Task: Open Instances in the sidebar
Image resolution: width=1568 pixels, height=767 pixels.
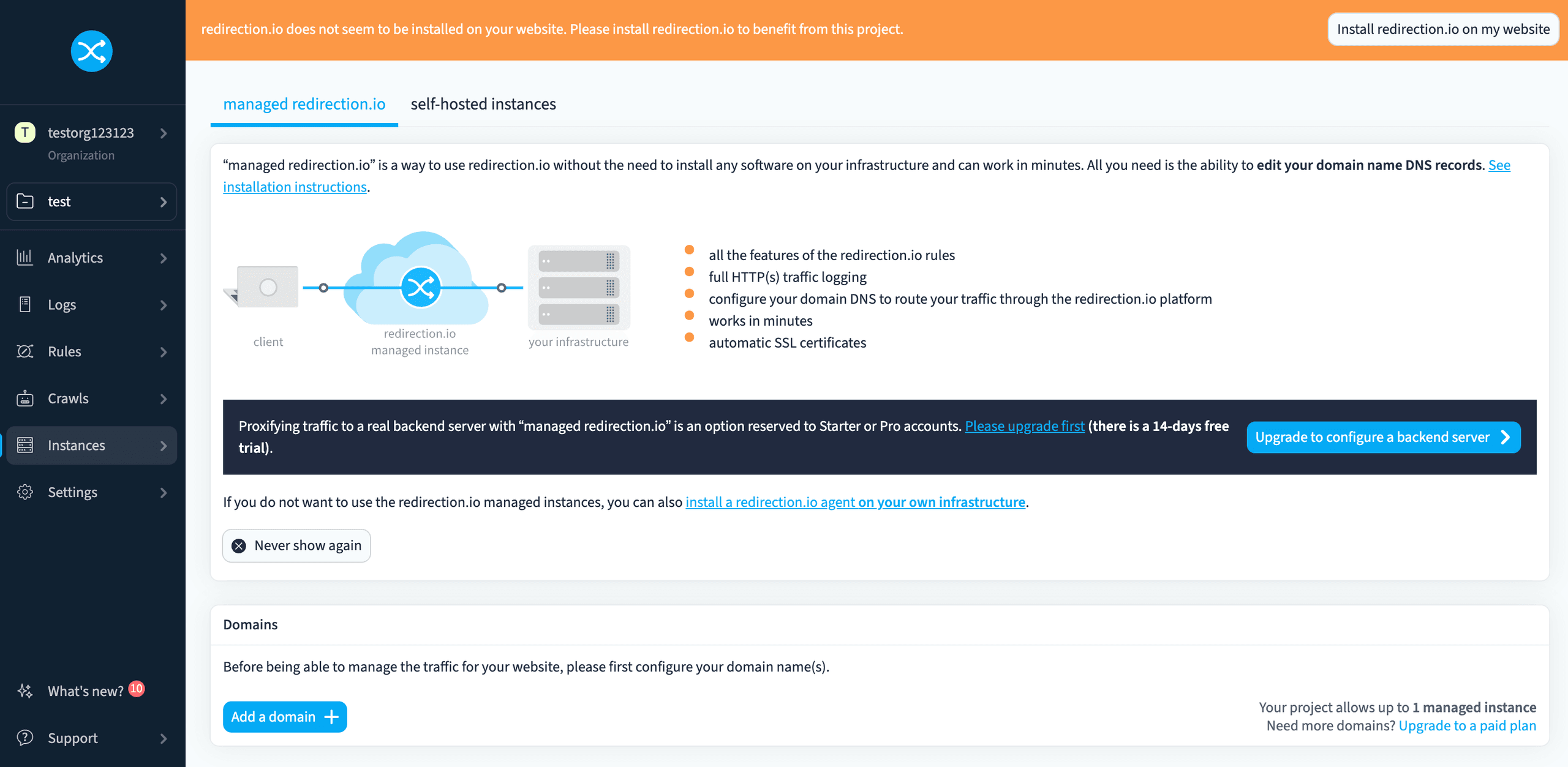Action: [x=92, y=446]
